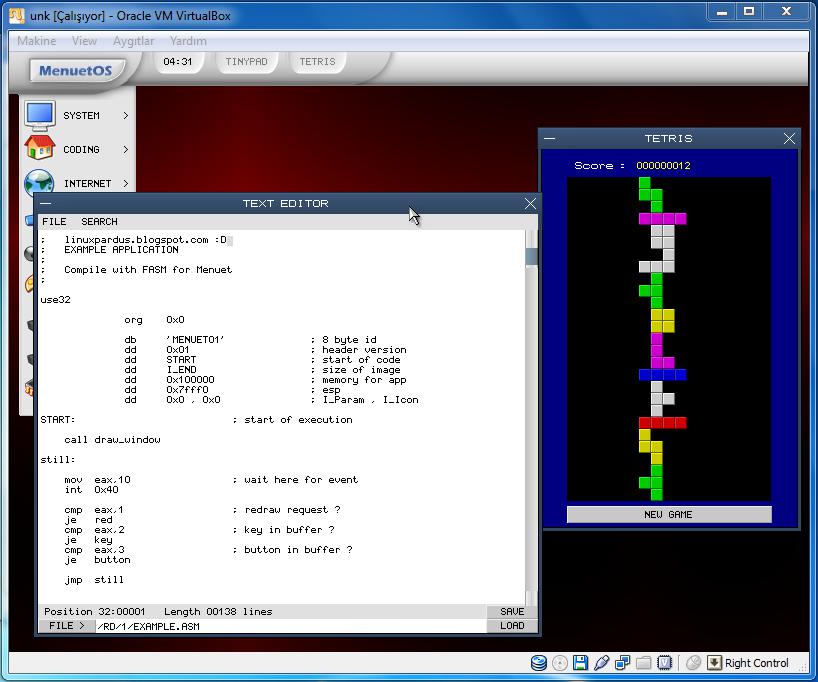Click the keyboard capture arrow icon in the VirtualBox status bar
The width and height of the screenshot is (818, 682).
click(714, 663)
